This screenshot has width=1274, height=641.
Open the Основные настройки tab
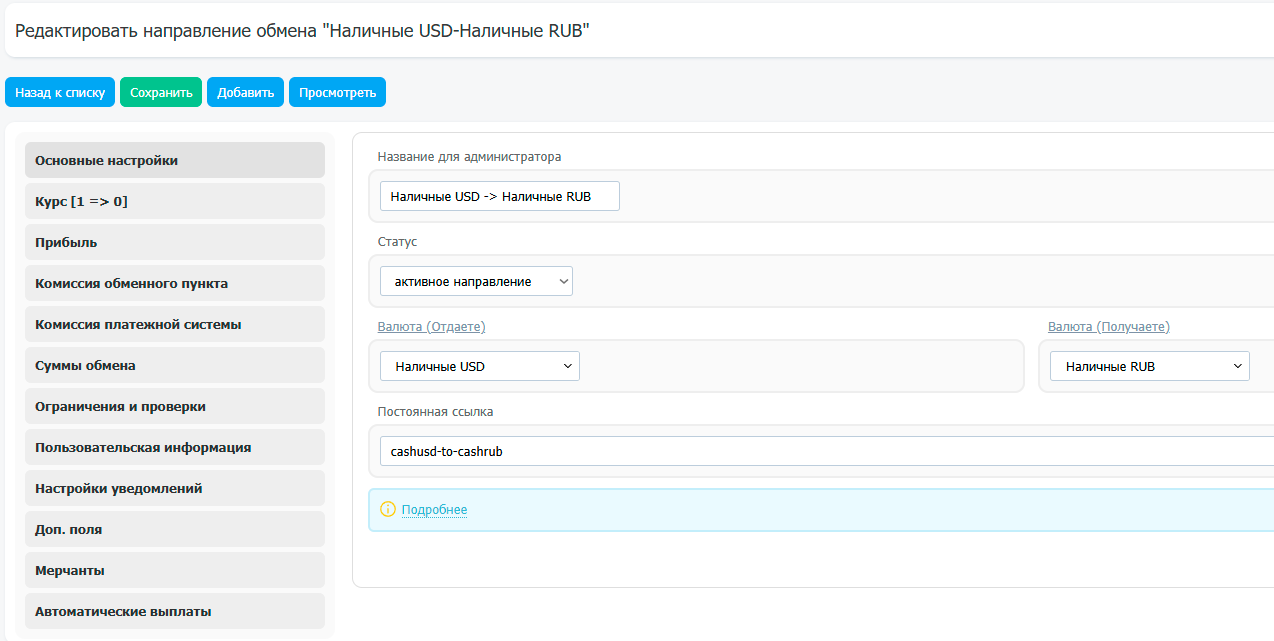click(175, 160)
